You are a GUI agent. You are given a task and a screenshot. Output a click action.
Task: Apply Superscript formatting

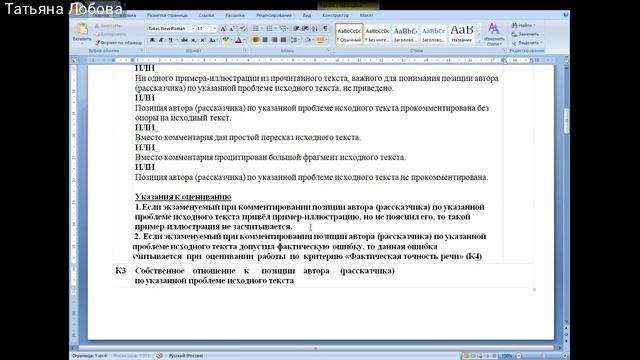click(x=202, y=40)
